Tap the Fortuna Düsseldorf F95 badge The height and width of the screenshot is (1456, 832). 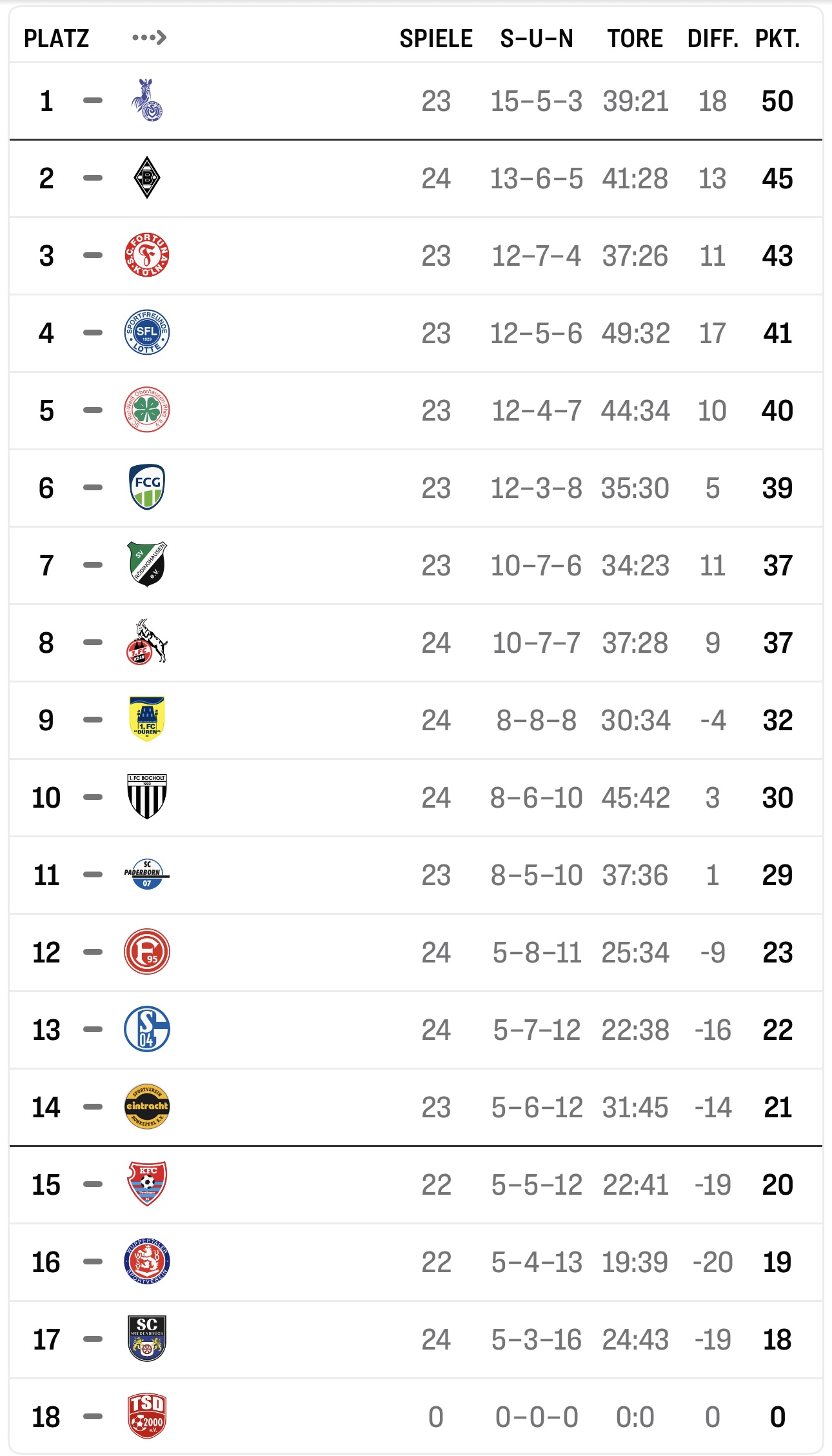pos(147,952)
